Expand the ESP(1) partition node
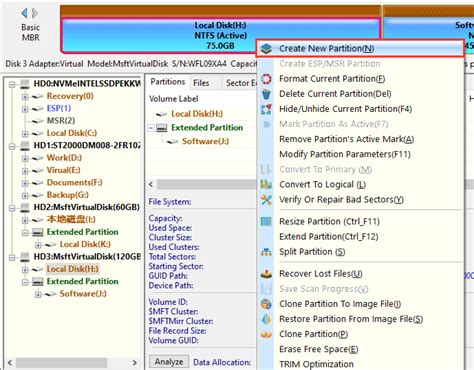Screen dimensions: 474x370 [x=25, y=109]
